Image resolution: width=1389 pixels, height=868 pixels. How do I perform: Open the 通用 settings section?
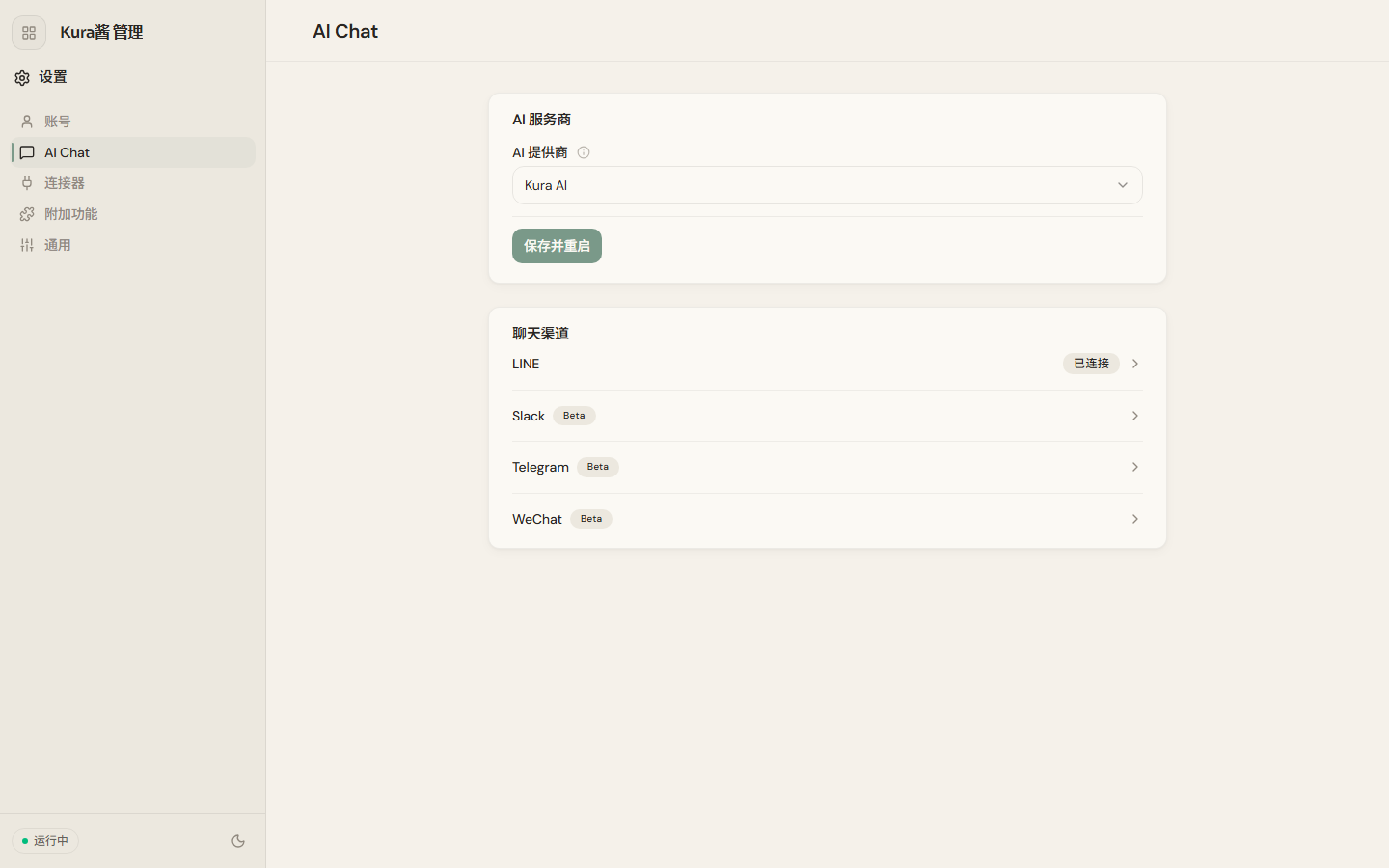click(133, 245)
